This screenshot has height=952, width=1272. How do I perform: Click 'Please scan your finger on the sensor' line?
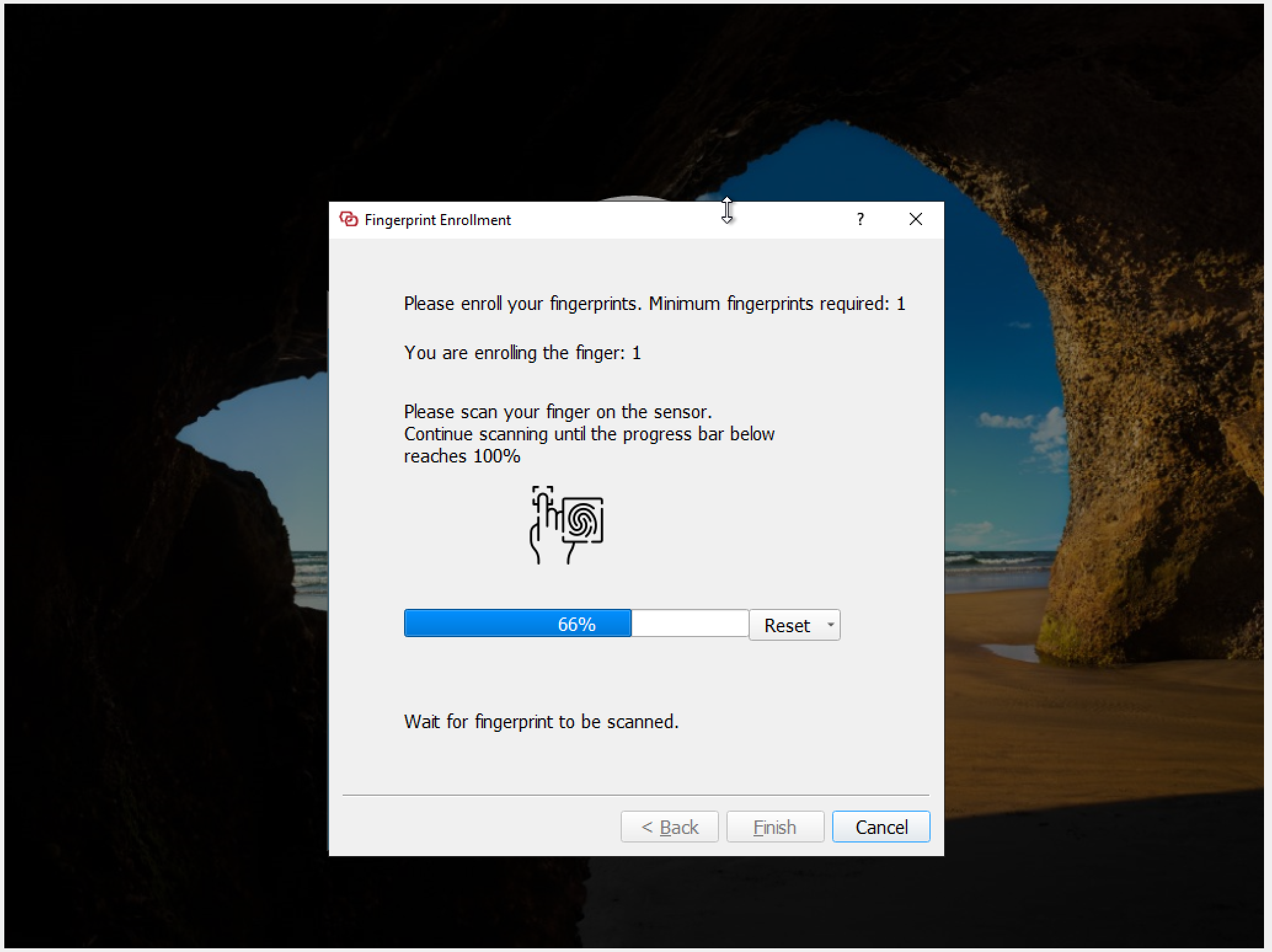[557, 411]
